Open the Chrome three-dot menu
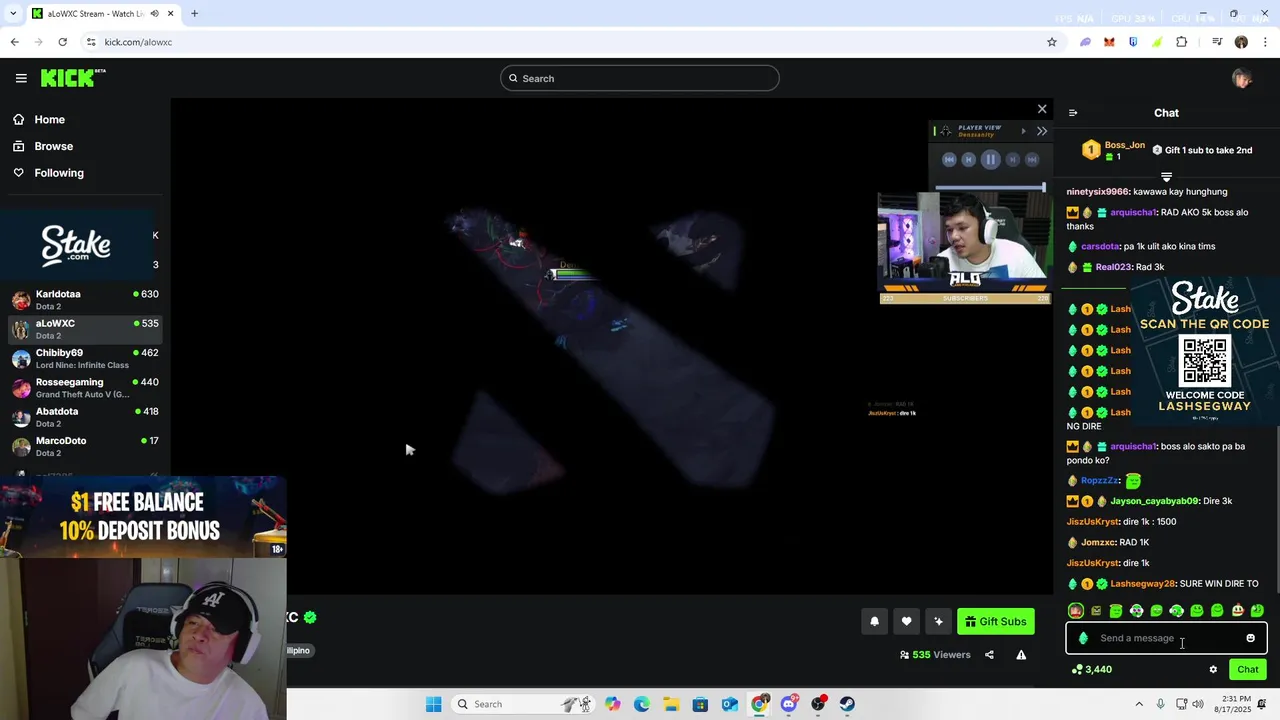This screenshot has height=720, width=1280. click(1266, 42)
